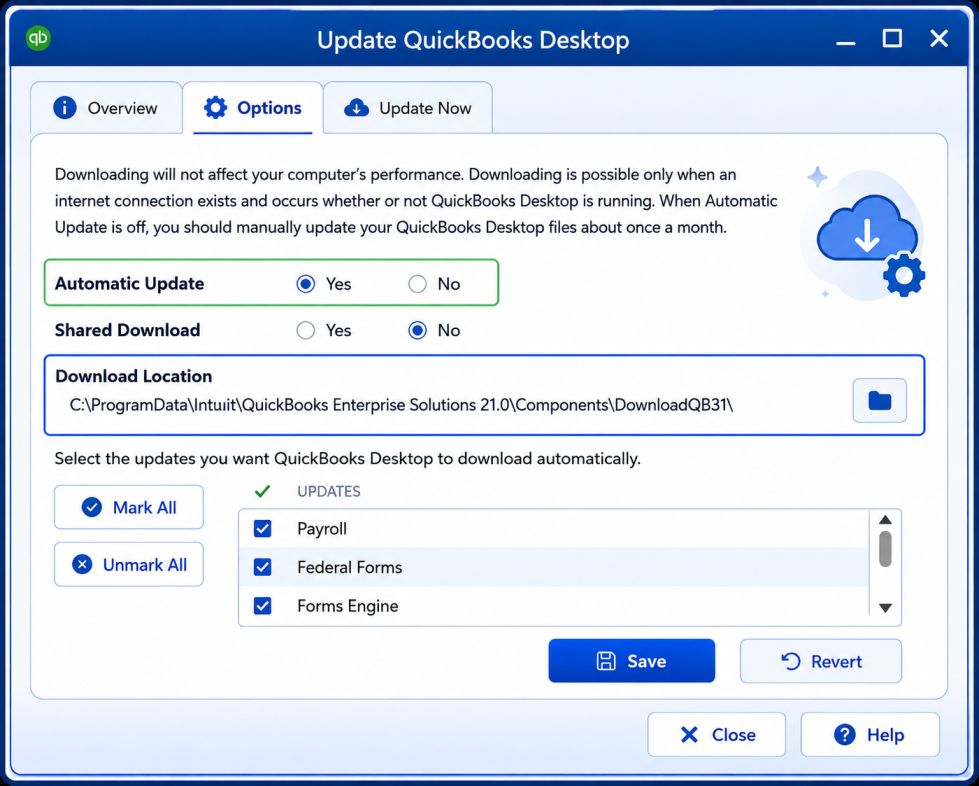The image size is (979, 786).
Task: Click the Download Location path field
Action: click(x=401, y=405)
